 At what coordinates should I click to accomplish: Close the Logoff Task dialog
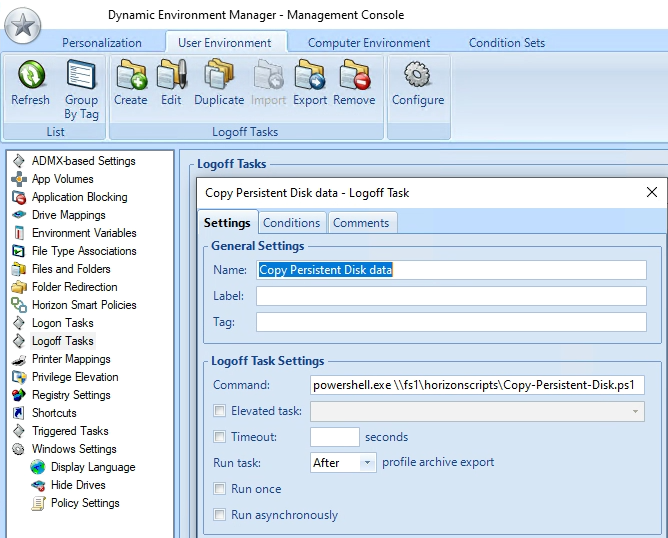click(x=652, y=193)
